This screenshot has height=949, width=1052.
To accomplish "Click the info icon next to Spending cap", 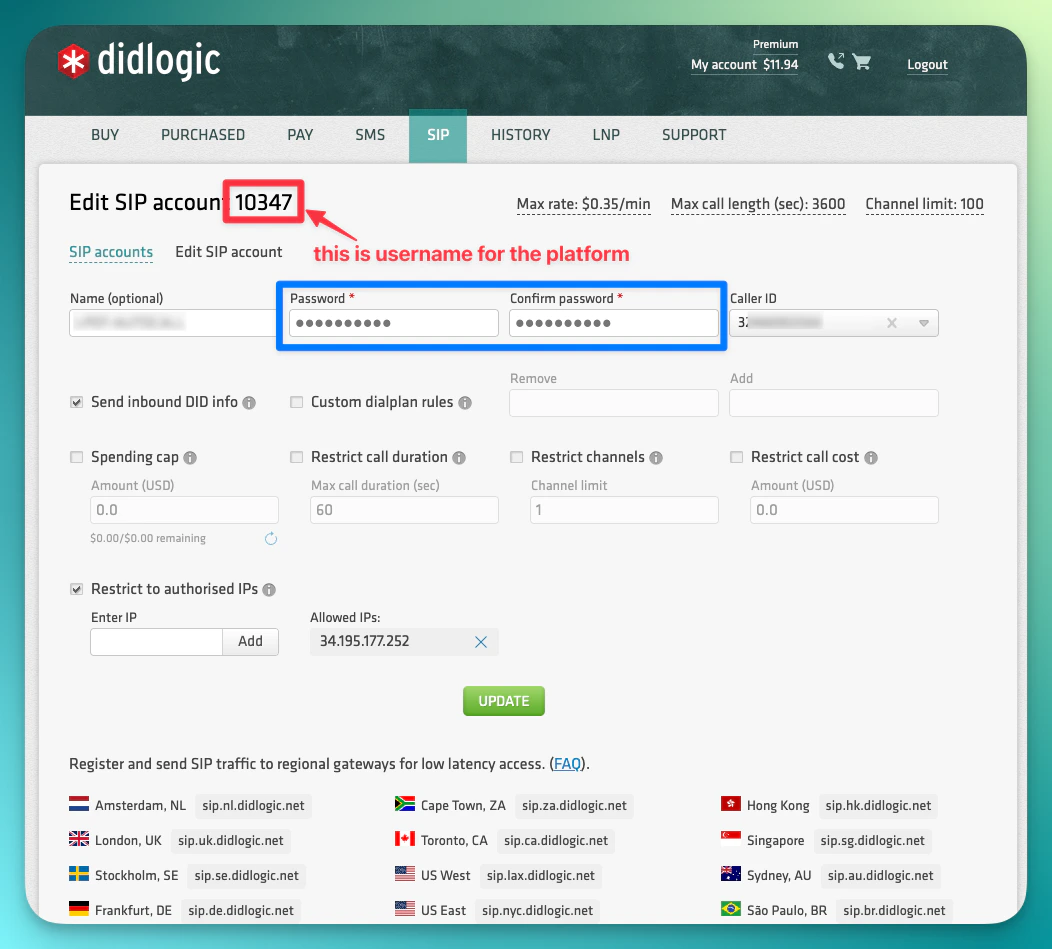I will pyautogui.click(x=189, y=457).
